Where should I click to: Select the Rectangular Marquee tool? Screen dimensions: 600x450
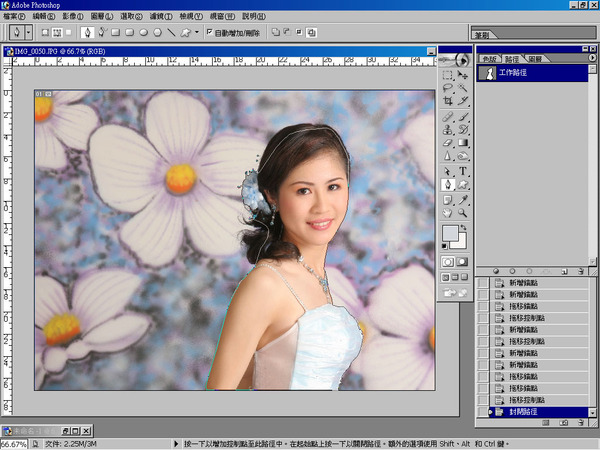click(x=448, y=74)
